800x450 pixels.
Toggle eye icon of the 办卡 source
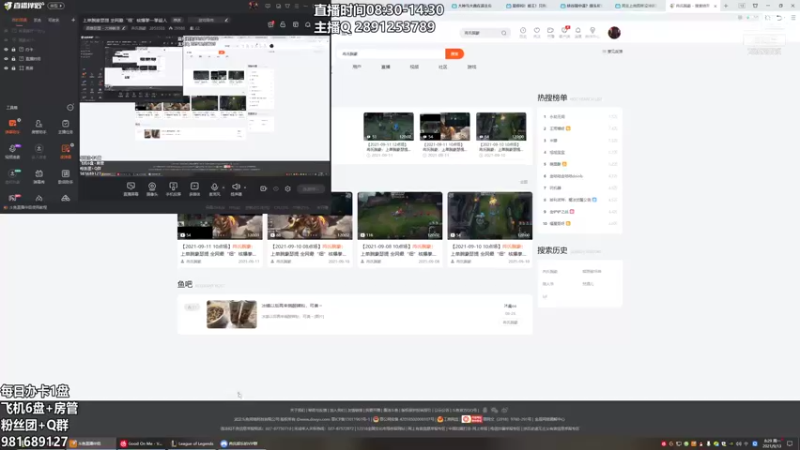click(6, 49)
